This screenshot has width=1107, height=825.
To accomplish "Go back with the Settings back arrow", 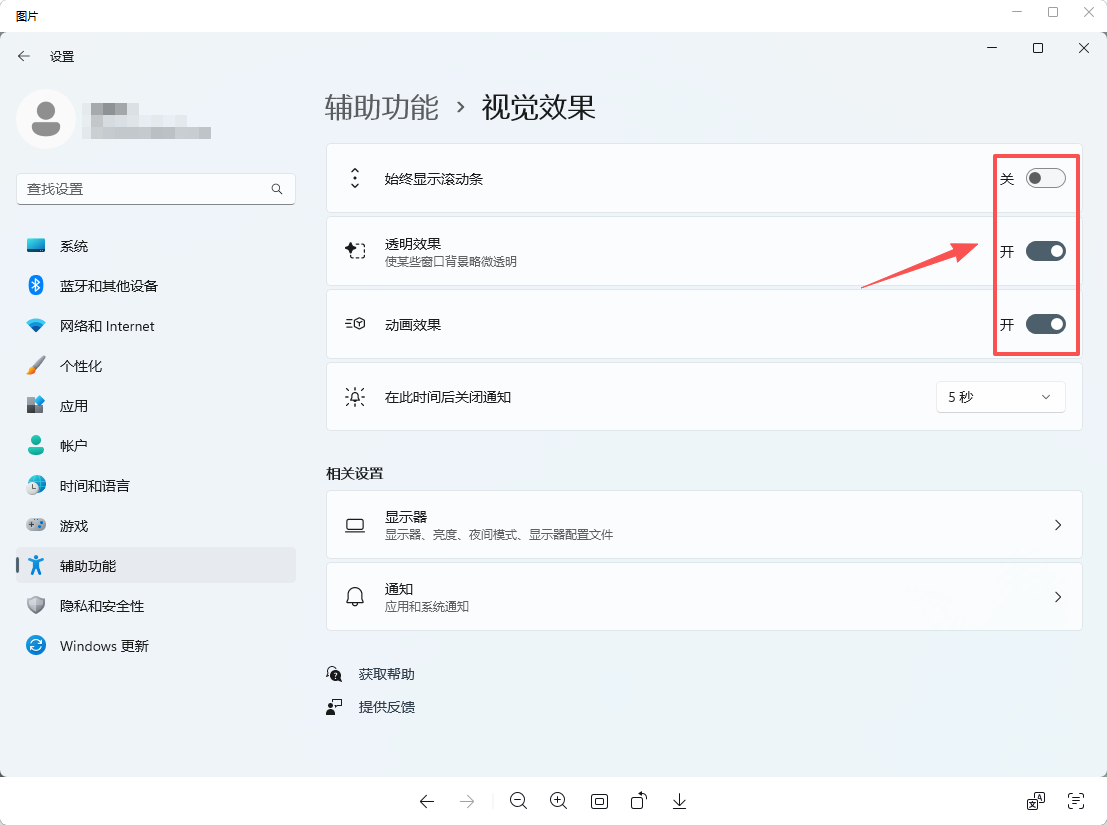I will pyautogui.click(x=24, y=56).
